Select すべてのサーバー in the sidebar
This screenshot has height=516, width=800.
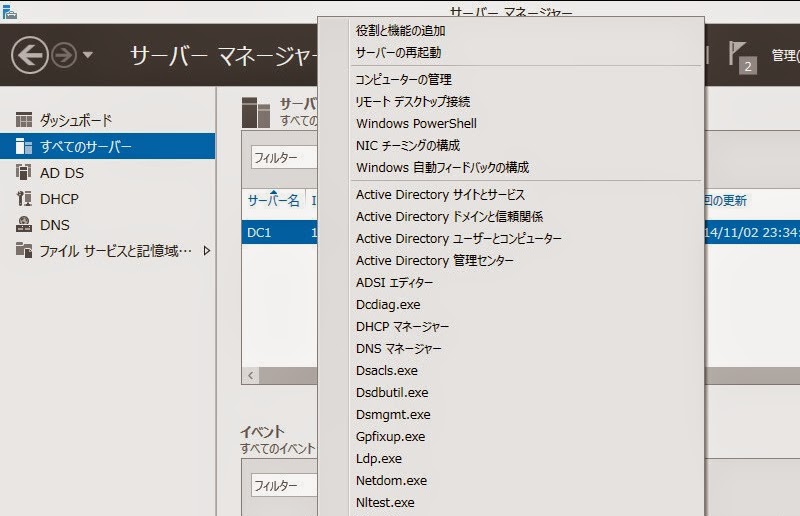point(107,146)
